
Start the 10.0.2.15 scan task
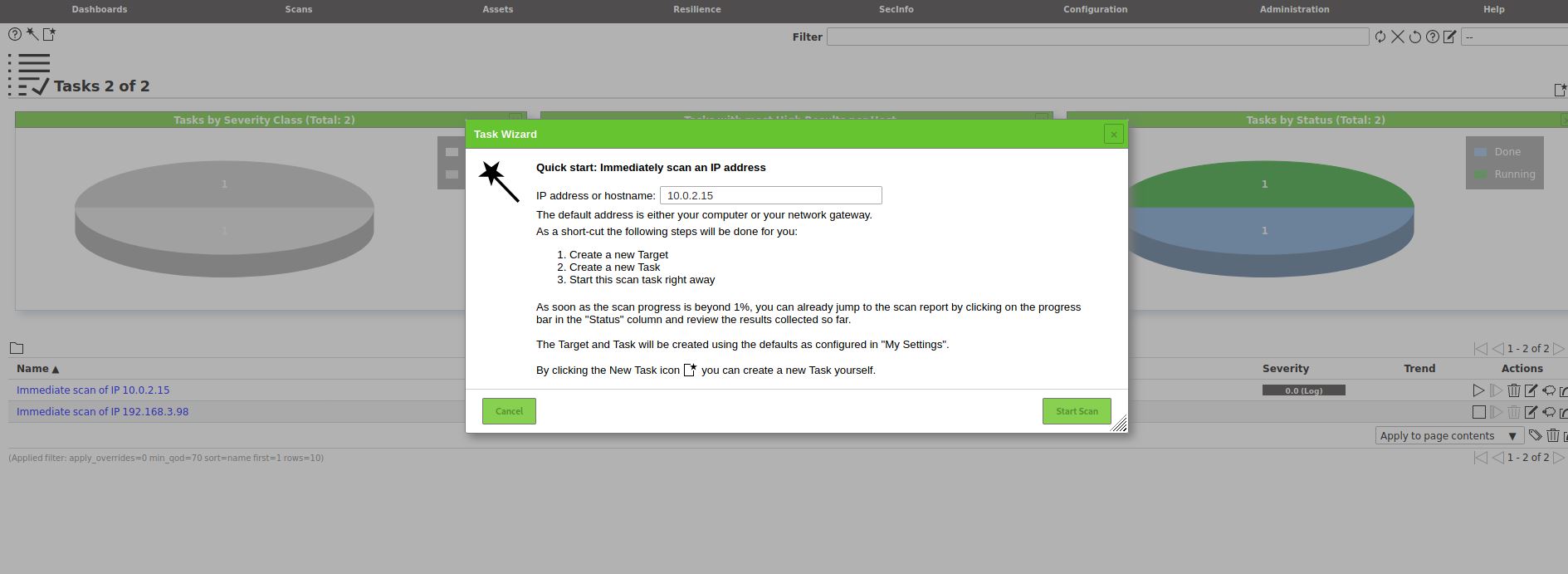pos(1478,390)
